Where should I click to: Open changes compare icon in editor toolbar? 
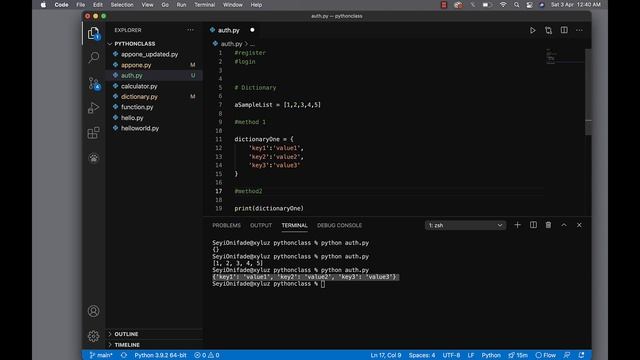pyautogui.click(x=548, y=30)
